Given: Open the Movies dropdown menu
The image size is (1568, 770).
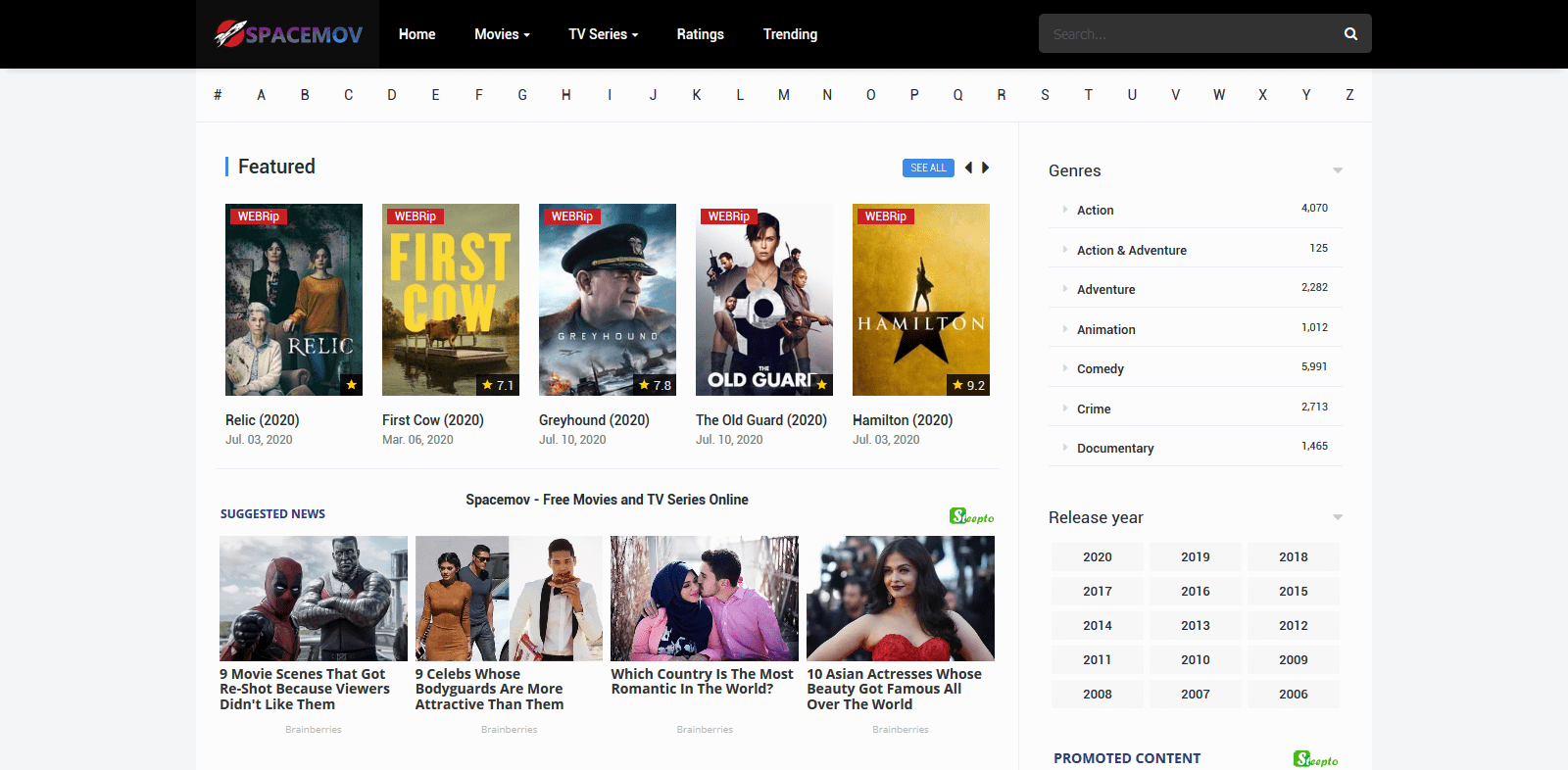Looking at the screenshot, I should pyautogui.click(x=502, y=34).
